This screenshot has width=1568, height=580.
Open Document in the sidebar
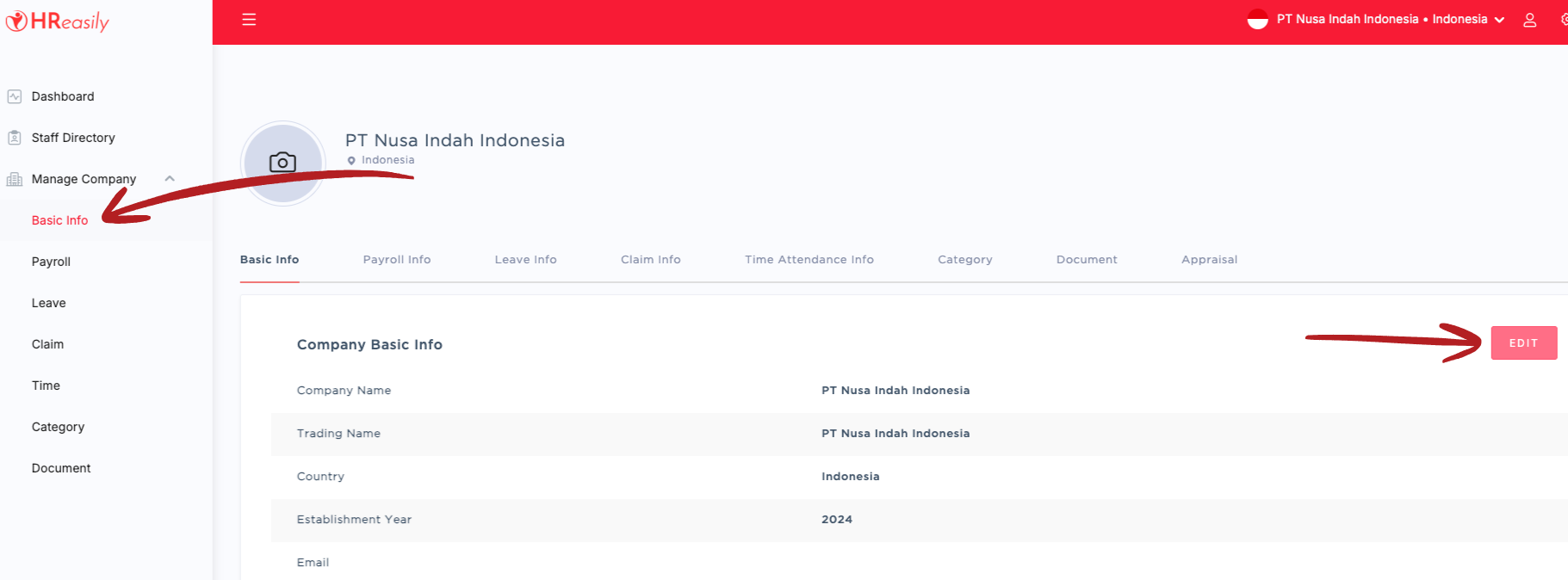[61, 468]
